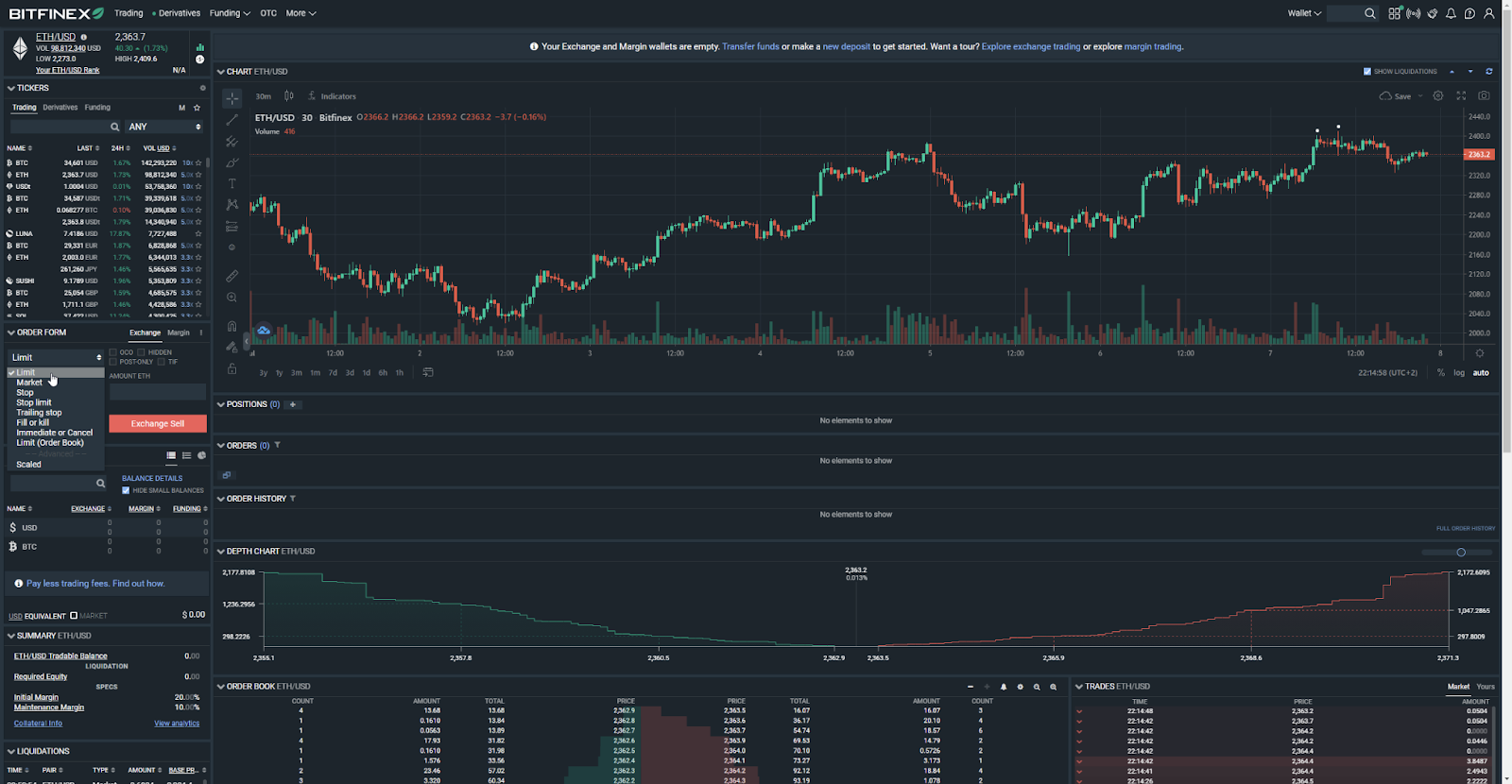Click the notifications bell icon
This screenshot has width=1512, height=784.
pyautogui.click(x=1451, y=13)
